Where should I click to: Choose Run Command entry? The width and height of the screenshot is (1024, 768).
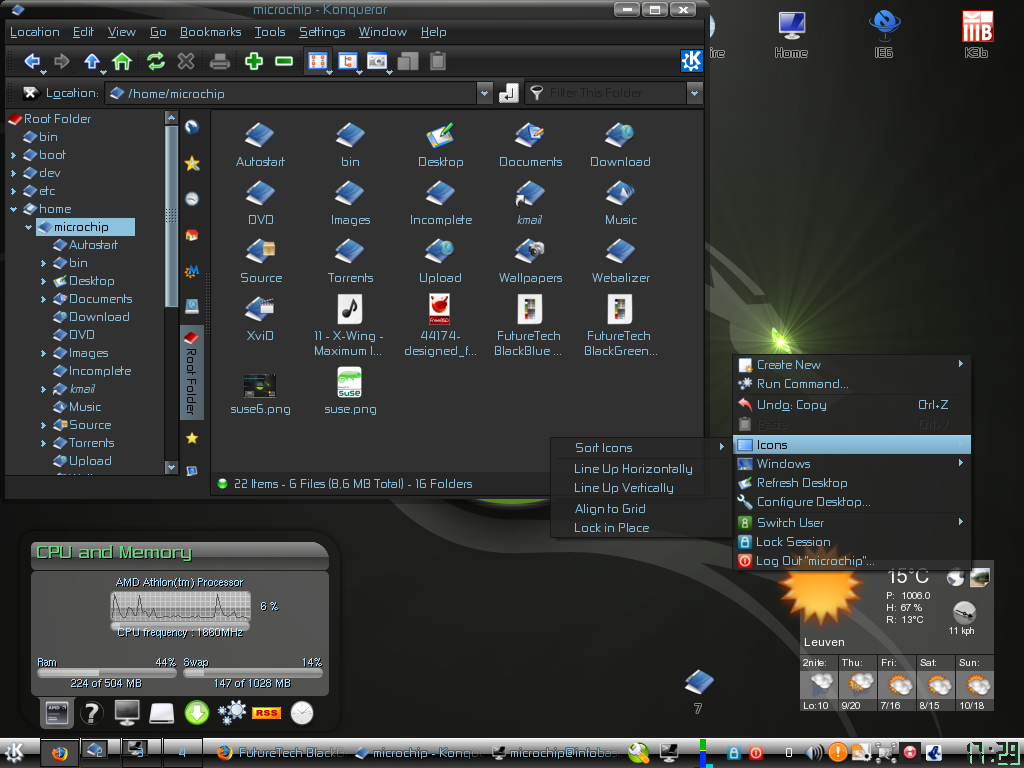(852, 384)
